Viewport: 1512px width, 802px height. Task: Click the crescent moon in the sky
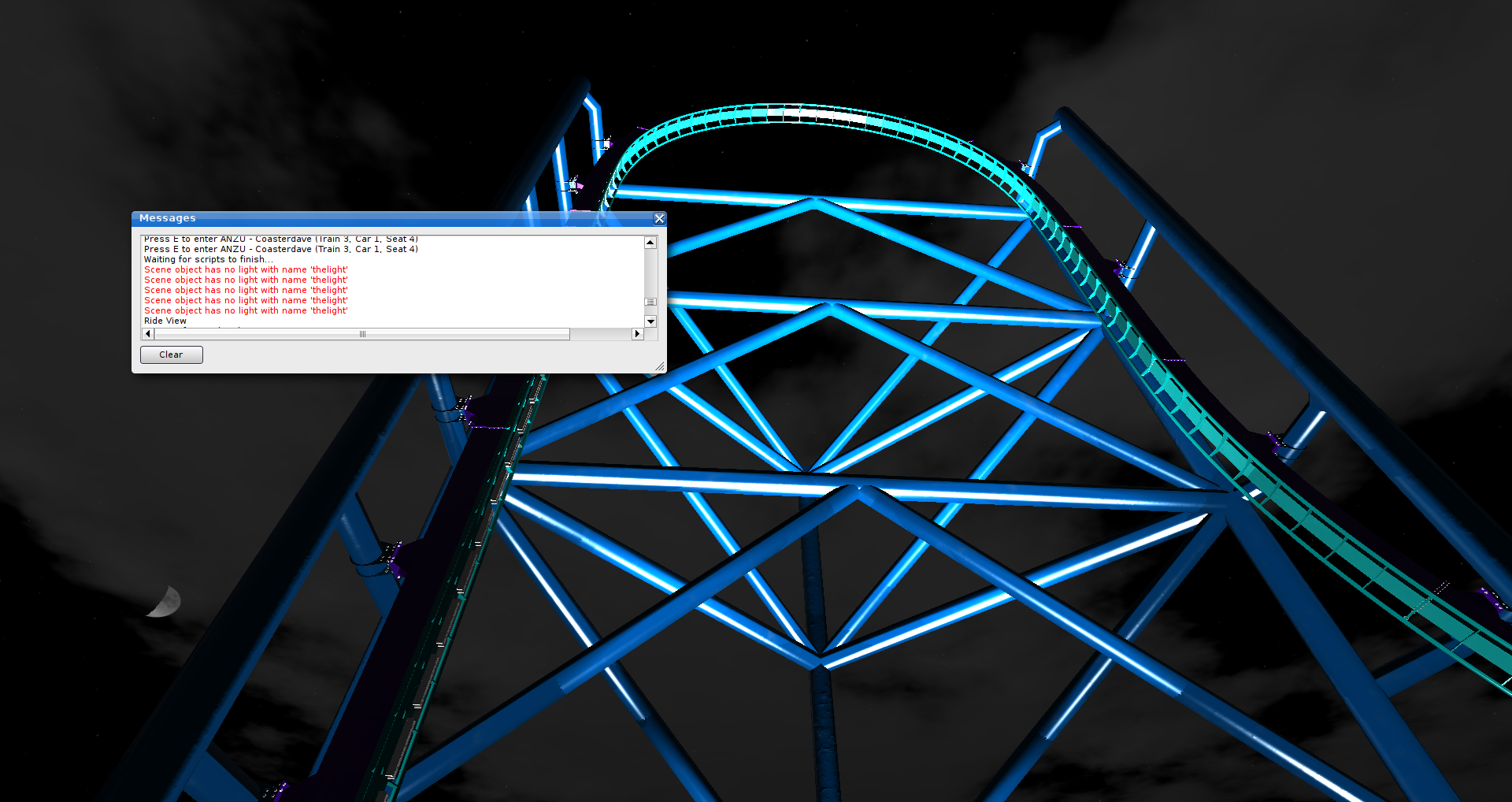click(x=165, y=603)
